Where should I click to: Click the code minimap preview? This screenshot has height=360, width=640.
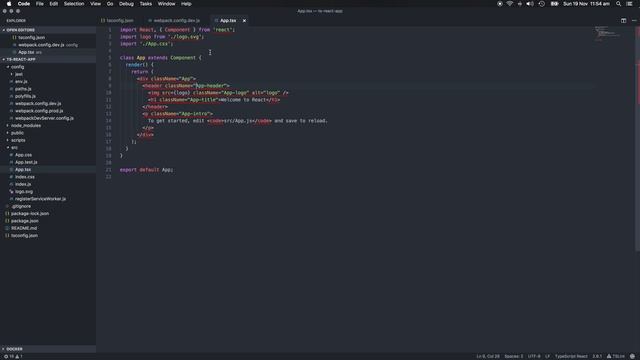[x=607, y=34]
